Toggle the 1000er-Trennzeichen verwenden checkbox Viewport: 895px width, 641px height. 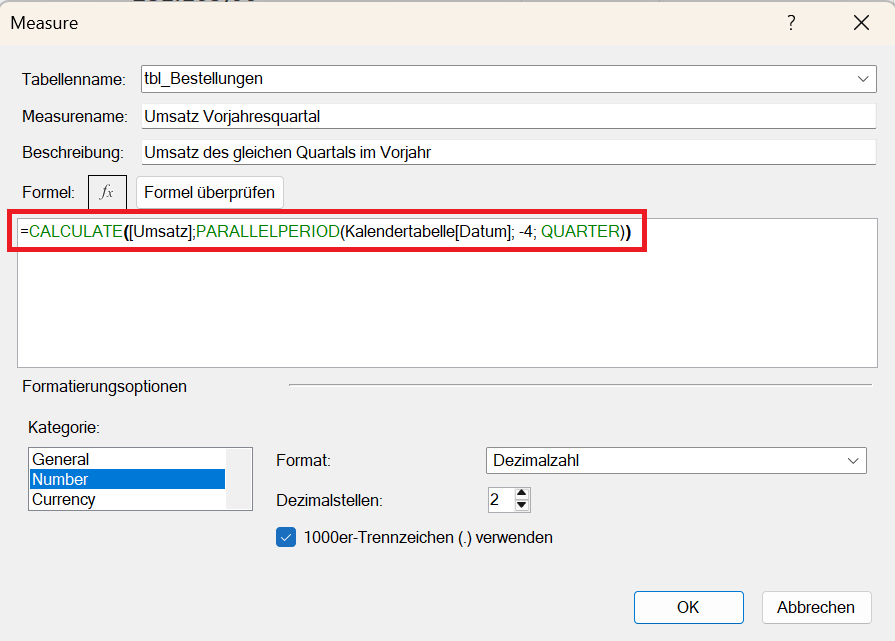285,538
